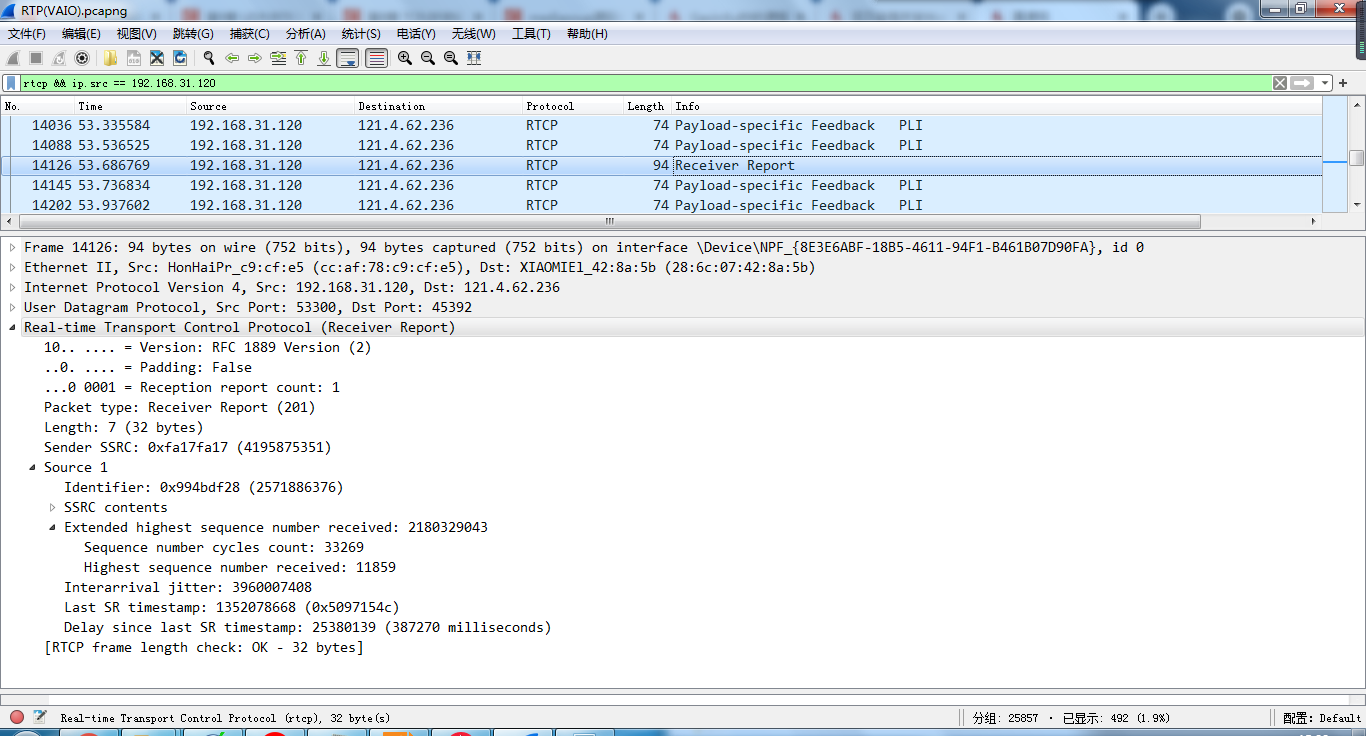Toggle packet list colorization
1366x736 pixels.
(x=377, y=58)
